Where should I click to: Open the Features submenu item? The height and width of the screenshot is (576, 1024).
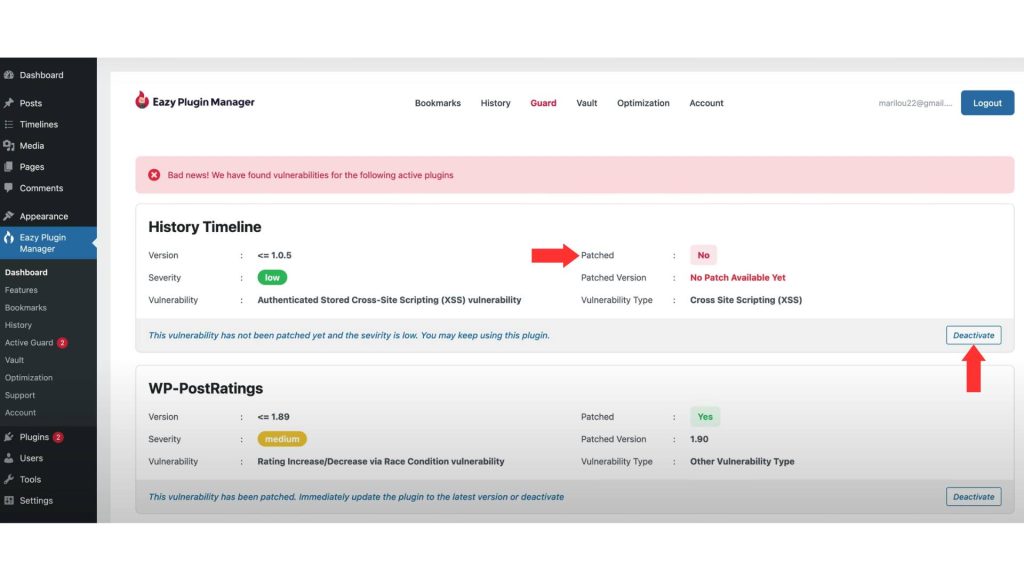point(21,290)
